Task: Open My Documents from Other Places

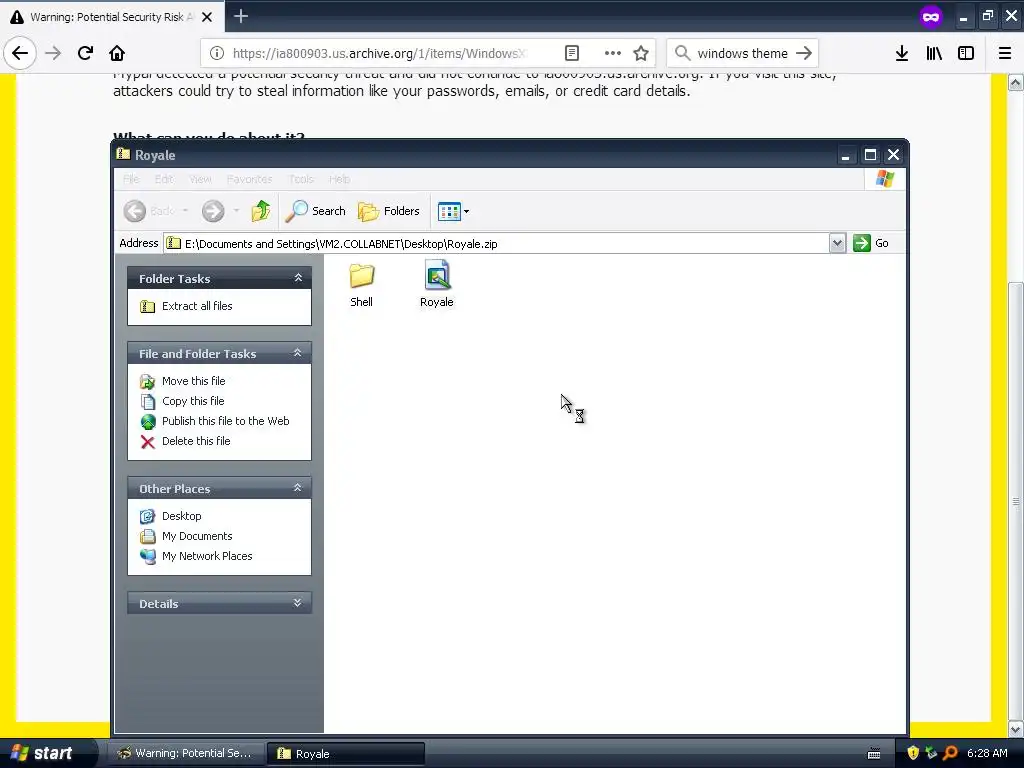Action: [x=197, y=536]
